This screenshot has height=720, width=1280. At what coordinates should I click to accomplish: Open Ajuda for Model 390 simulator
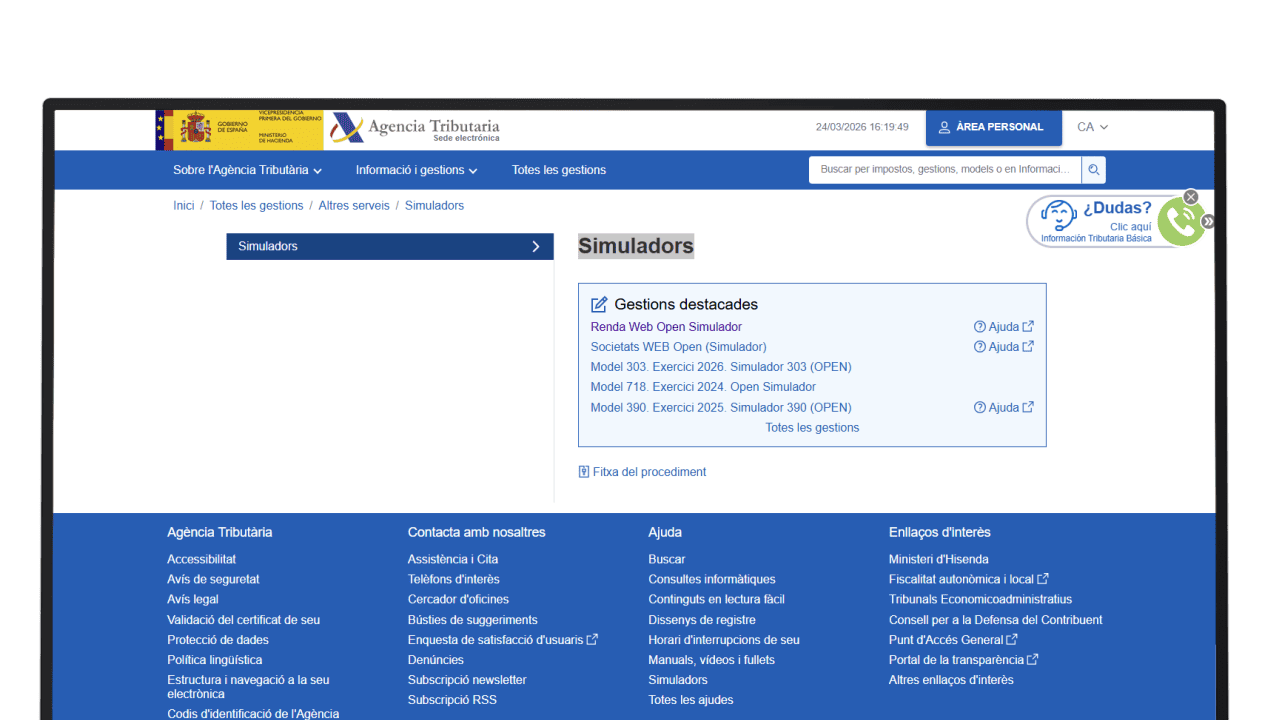[1003, 408]
